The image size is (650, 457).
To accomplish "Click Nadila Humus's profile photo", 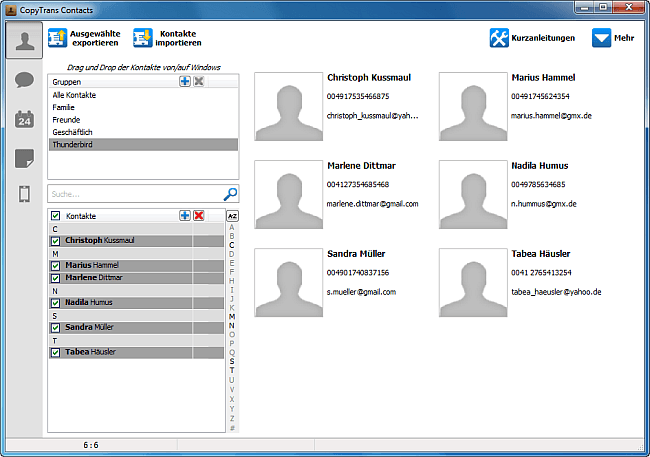I will pos(473,194).
